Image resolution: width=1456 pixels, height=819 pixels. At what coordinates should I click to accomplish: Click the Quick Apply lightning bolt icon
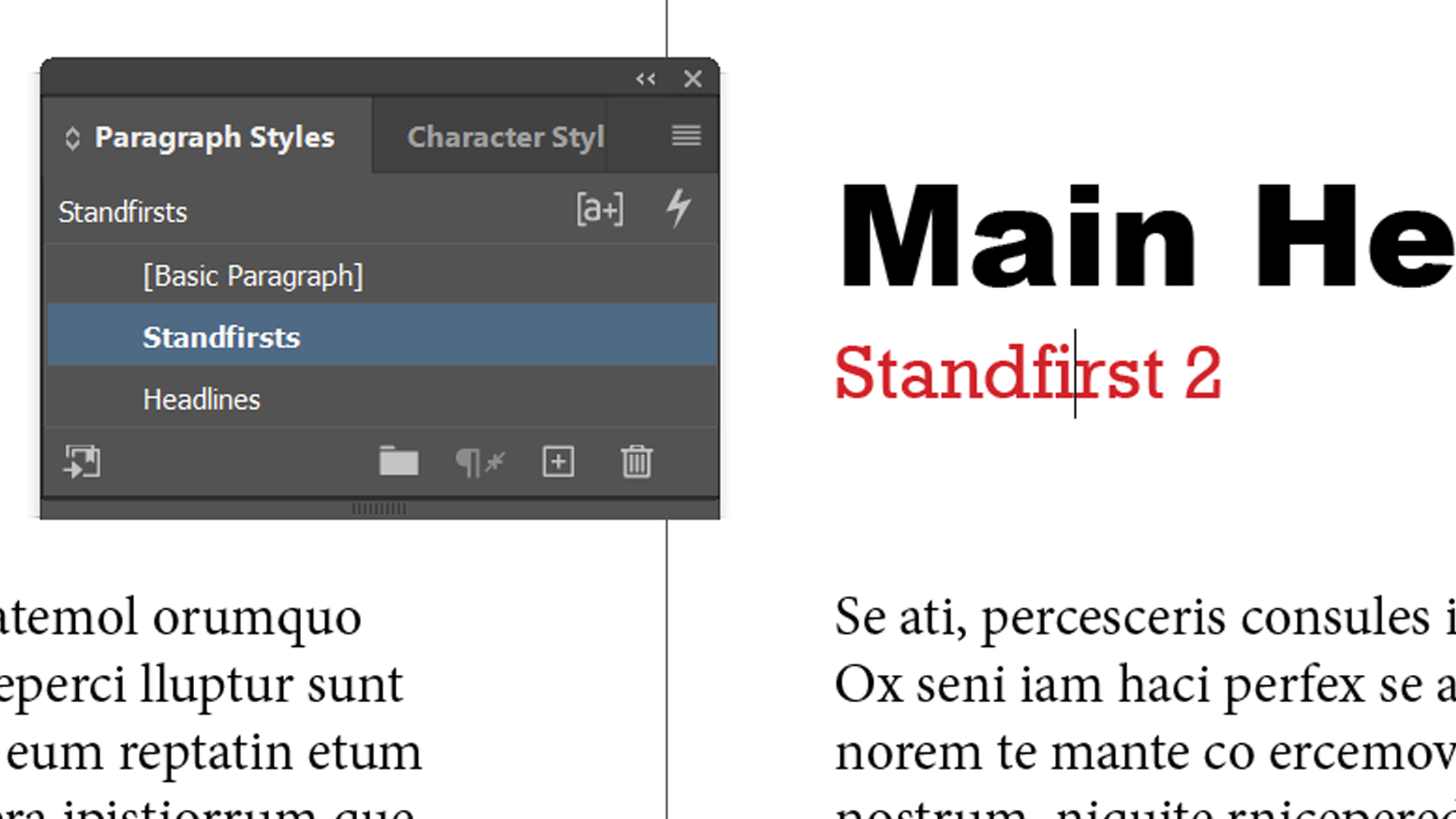pyautogui.click(x=678, y=209)
